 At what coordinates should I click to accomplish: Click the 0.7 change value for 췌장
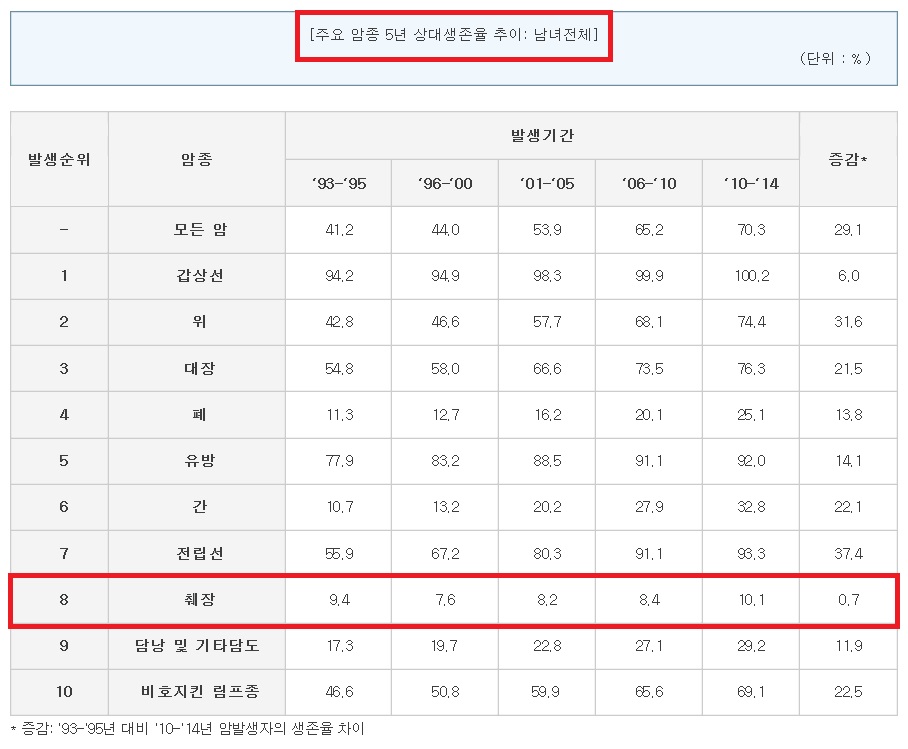click(x=848, y=600)
